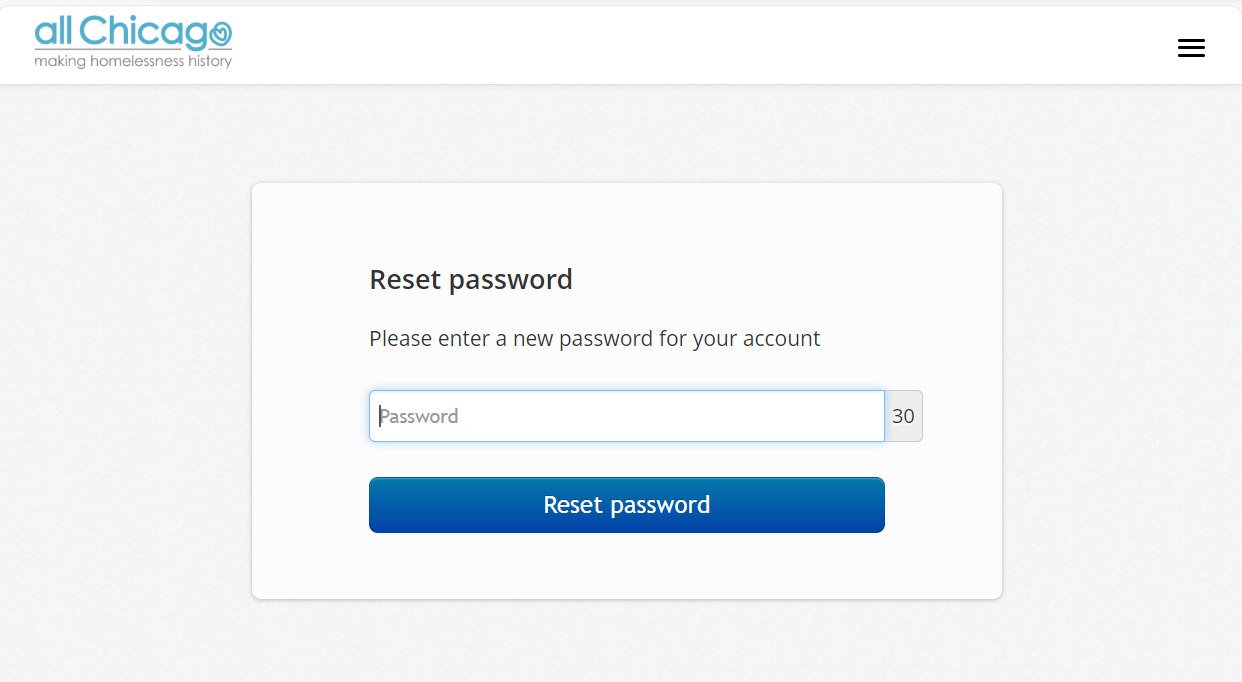Viewport: 1242px width, 682px height.
Task: Select the 'Reset password' heading text
Action: [x=471, y=279]
